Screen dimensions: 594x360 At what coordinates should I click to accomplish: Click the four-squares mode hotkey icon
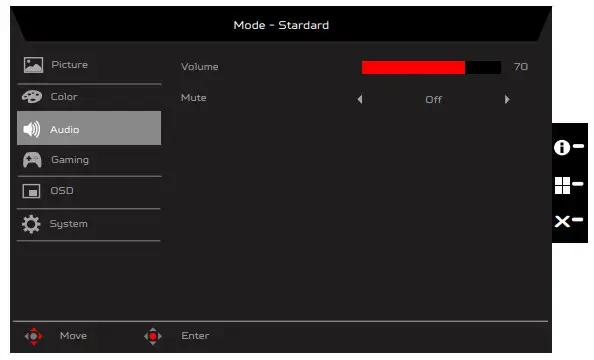pyautogui.click(x=562, y=185)
